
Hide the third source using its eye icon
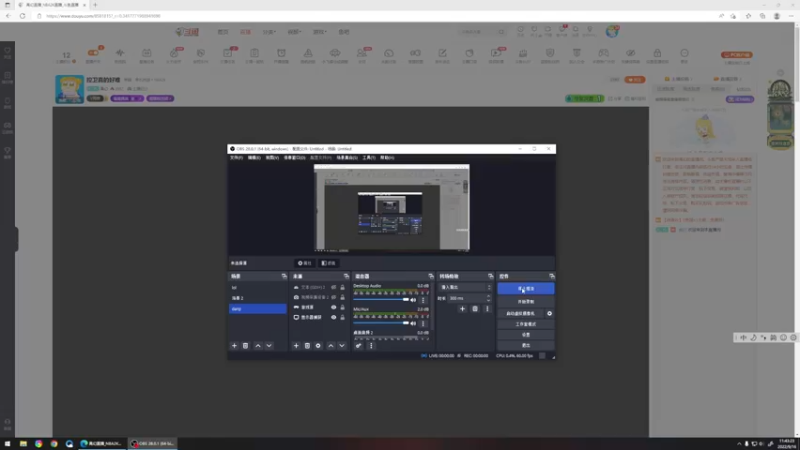[334, 307]
